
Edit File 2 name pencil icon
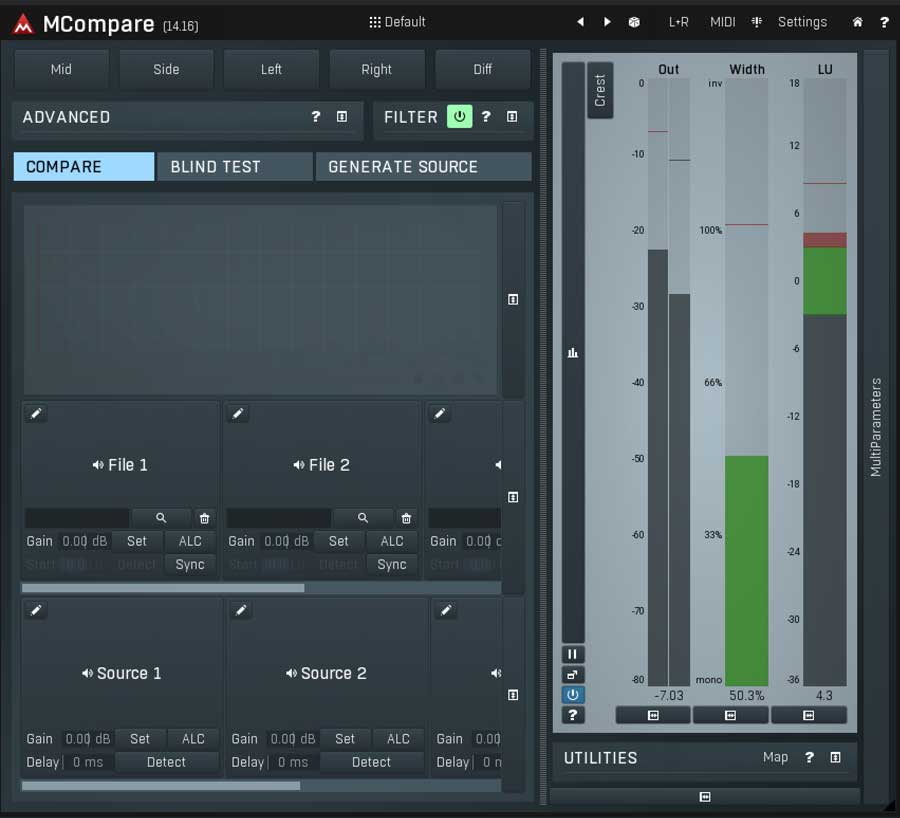click(238, 413)
